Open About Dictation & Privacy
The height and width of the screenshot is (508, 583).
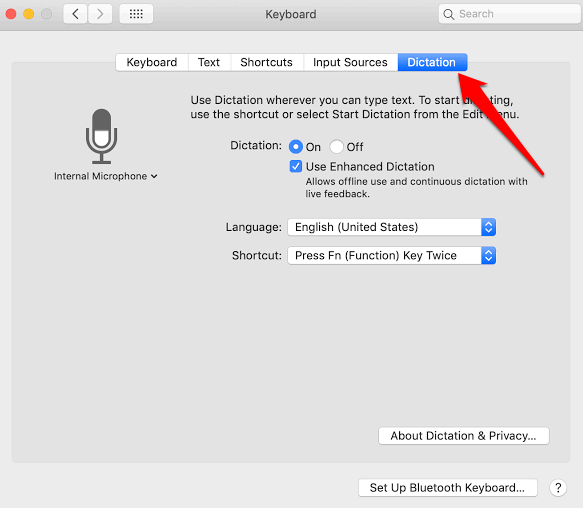point(464,435)
